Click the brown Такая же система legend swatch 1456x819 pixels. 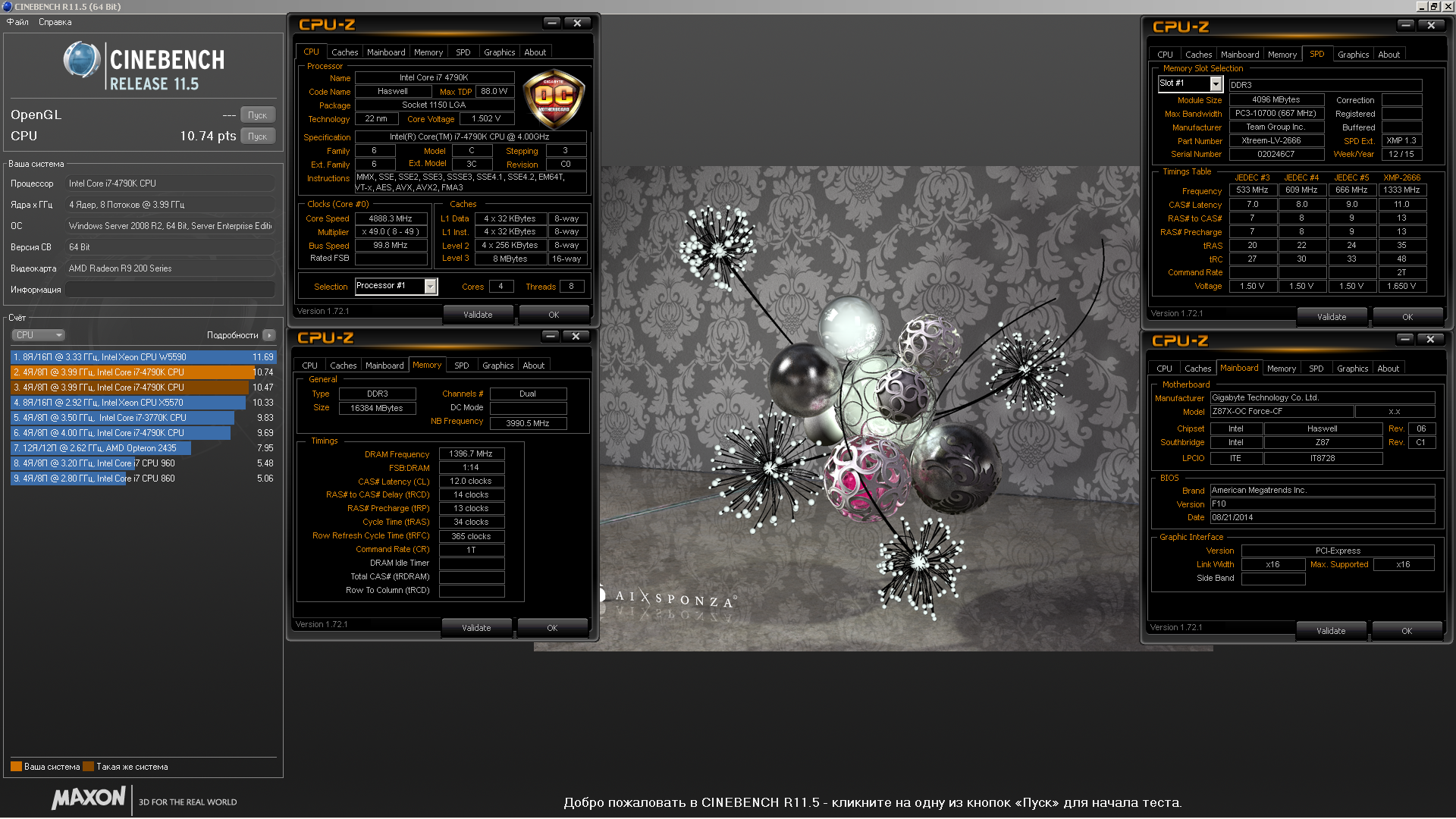[x=89, y=767]
